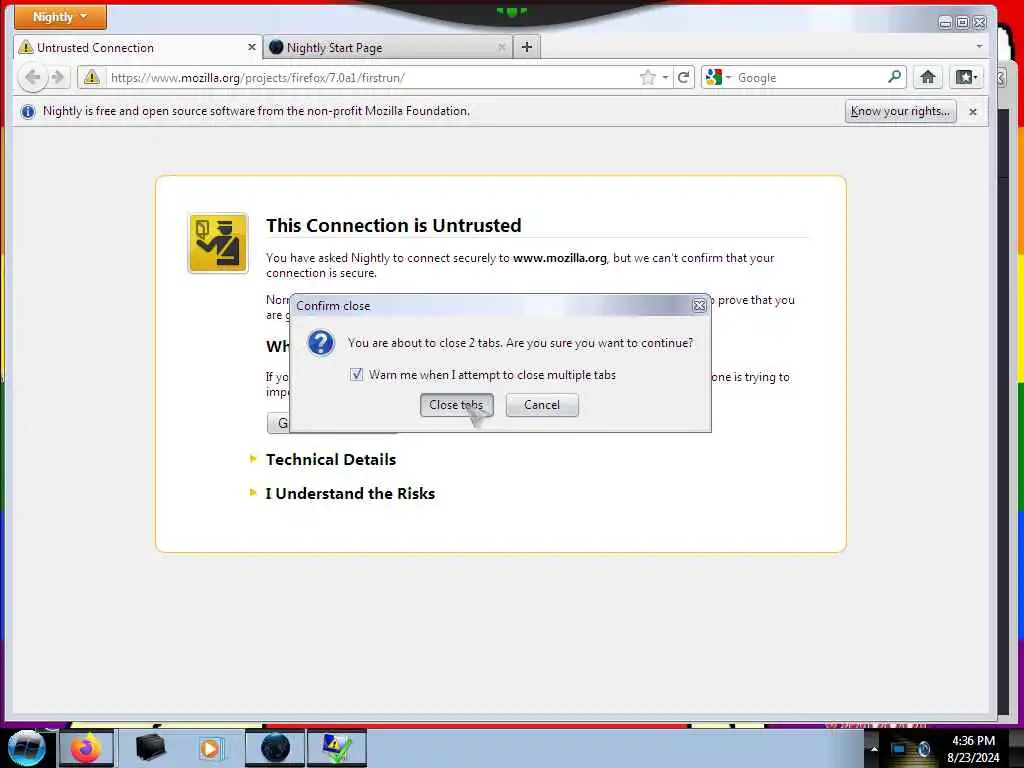Click Cancel in the Confirm close dialog
This screenshot has height=768, width=1024.
coord(542,405)
